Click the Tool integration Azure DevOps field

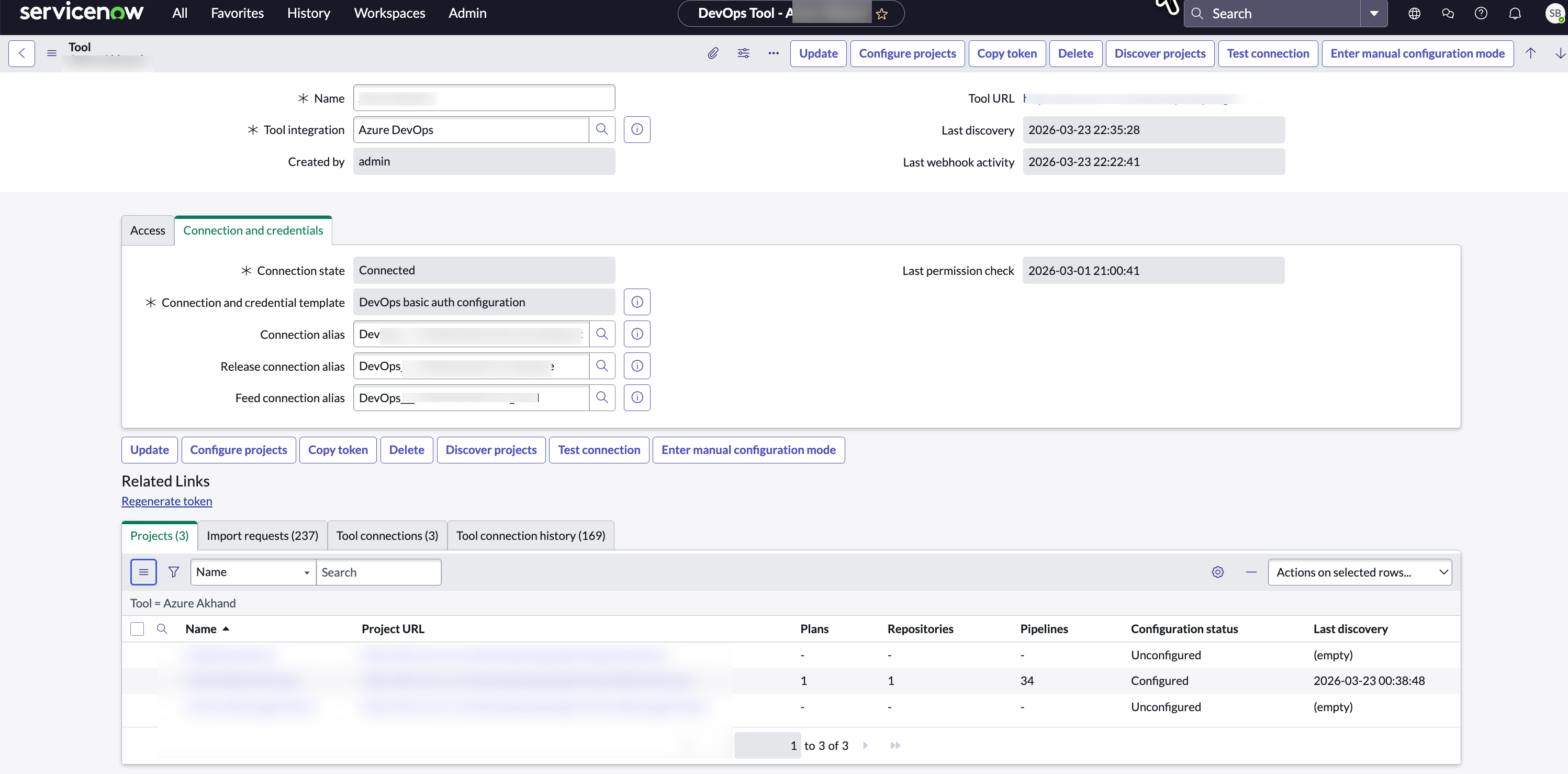coord(471,130)
